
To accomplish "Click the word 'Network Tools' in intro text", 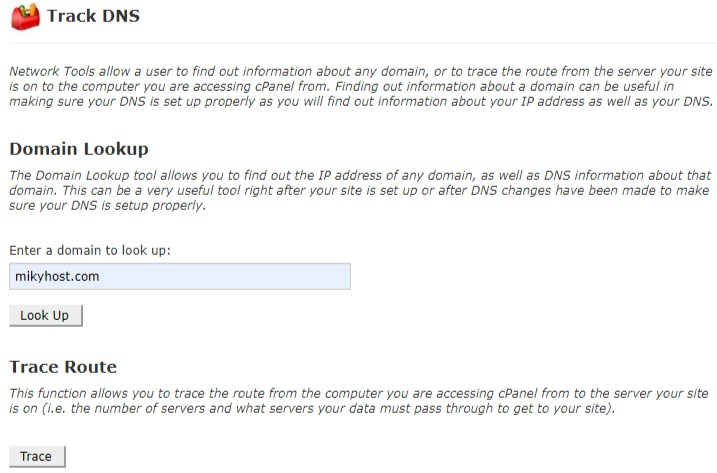I will coord(52,71).
